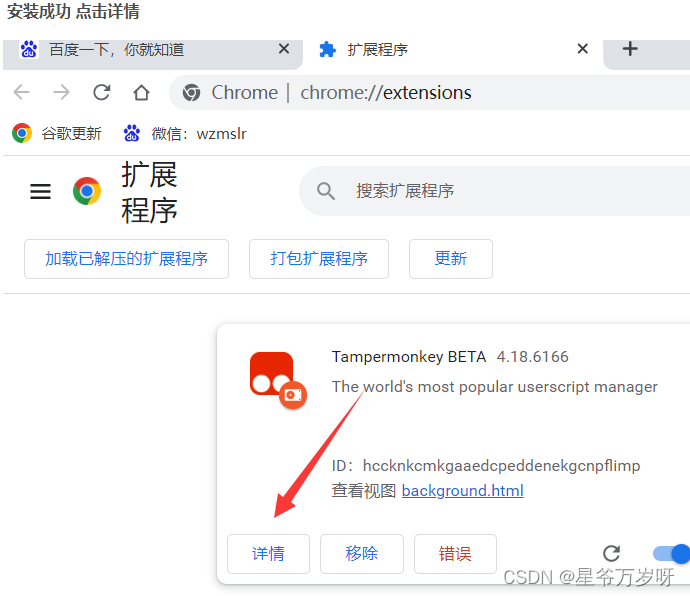Screen dimensions: 690x596
Task: Click the chrome://extensions address bar
Action: (431, 93)
